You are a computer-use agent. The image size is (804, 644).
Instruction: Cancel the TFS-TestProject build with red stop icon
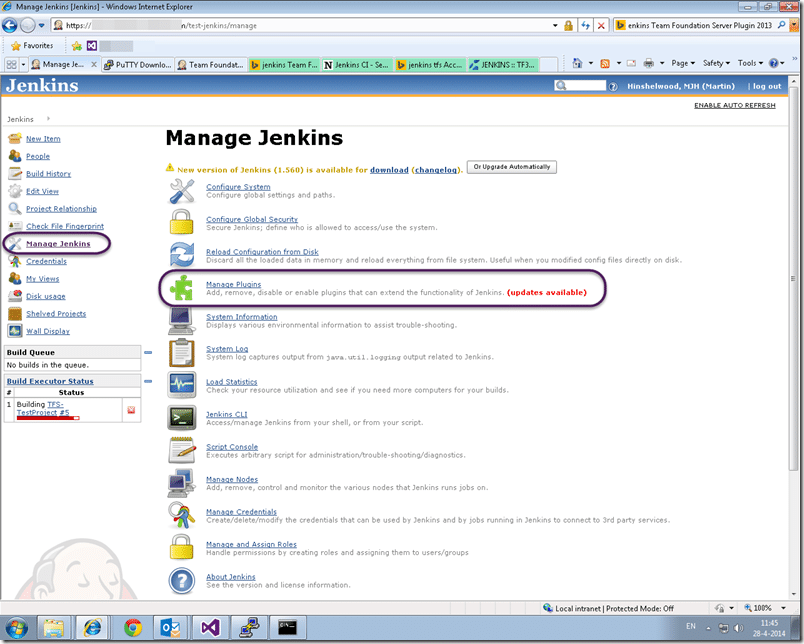pyautogui.click(x=131, y=410)
